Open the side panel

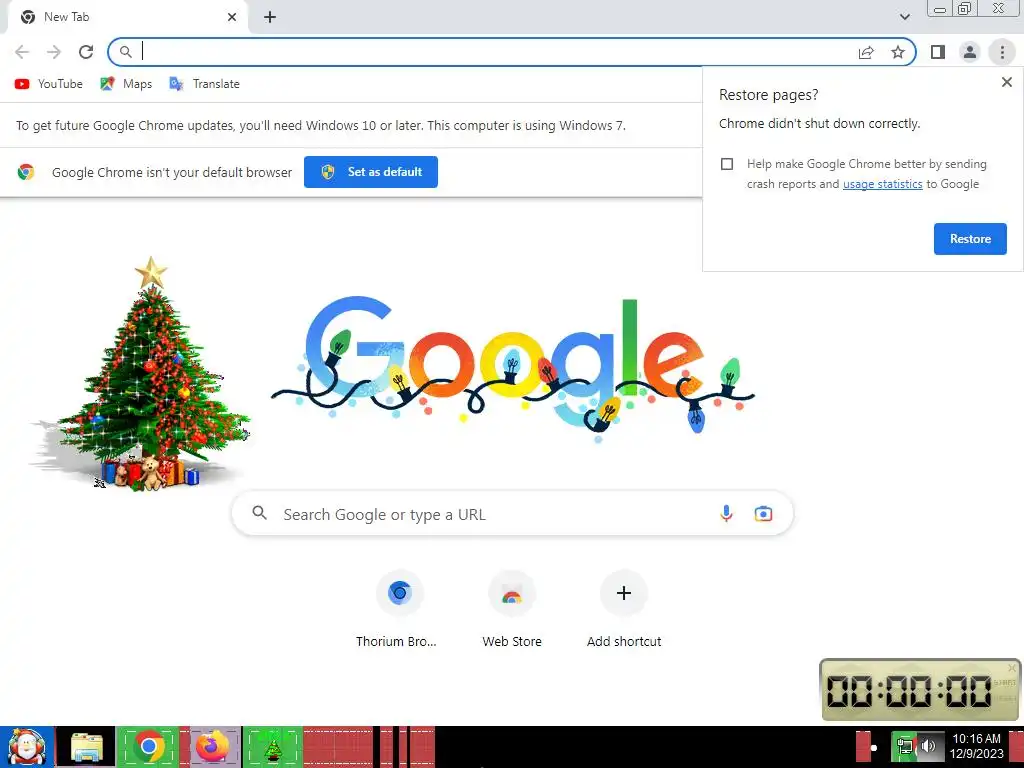coord(938,52)
